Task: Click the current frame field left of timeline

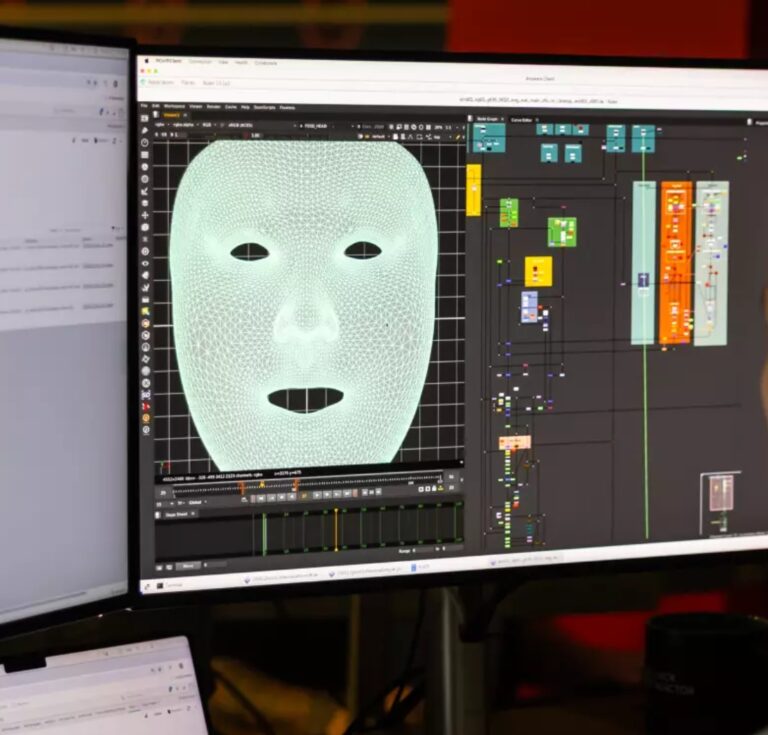Action: tap(163, 492)
